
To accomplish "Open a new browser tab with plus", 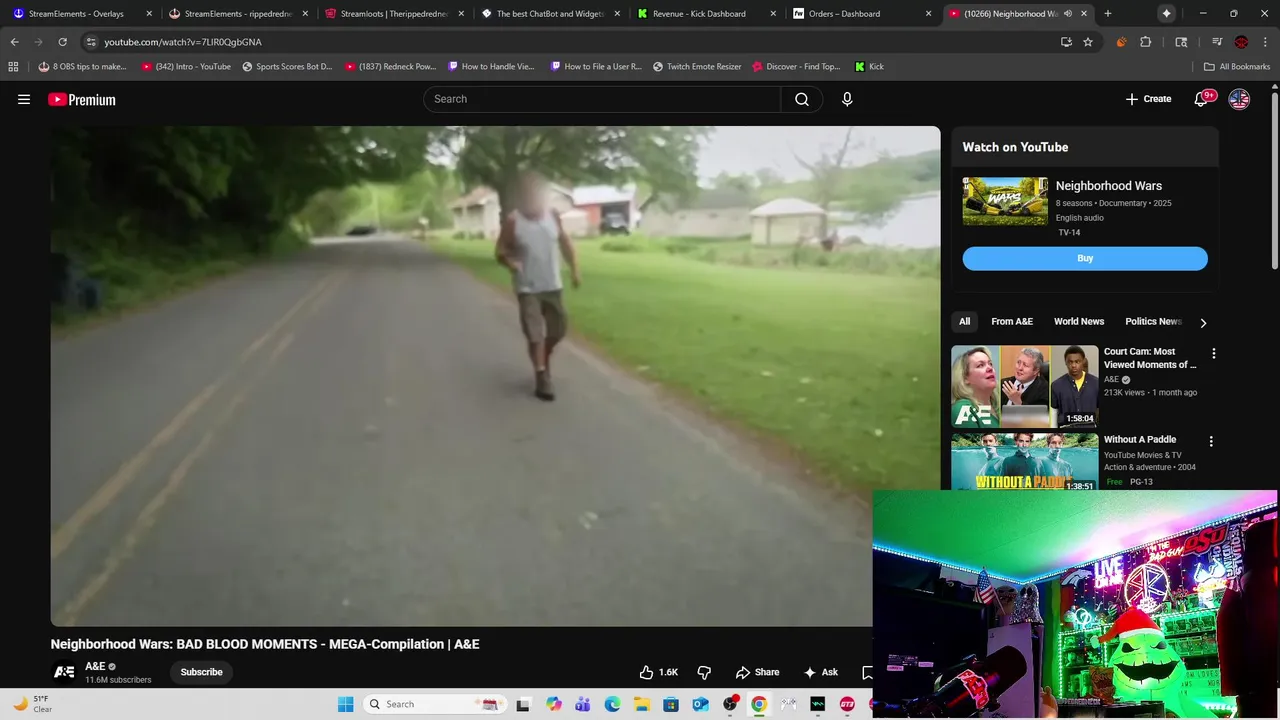I will [x=1107, y=14].
